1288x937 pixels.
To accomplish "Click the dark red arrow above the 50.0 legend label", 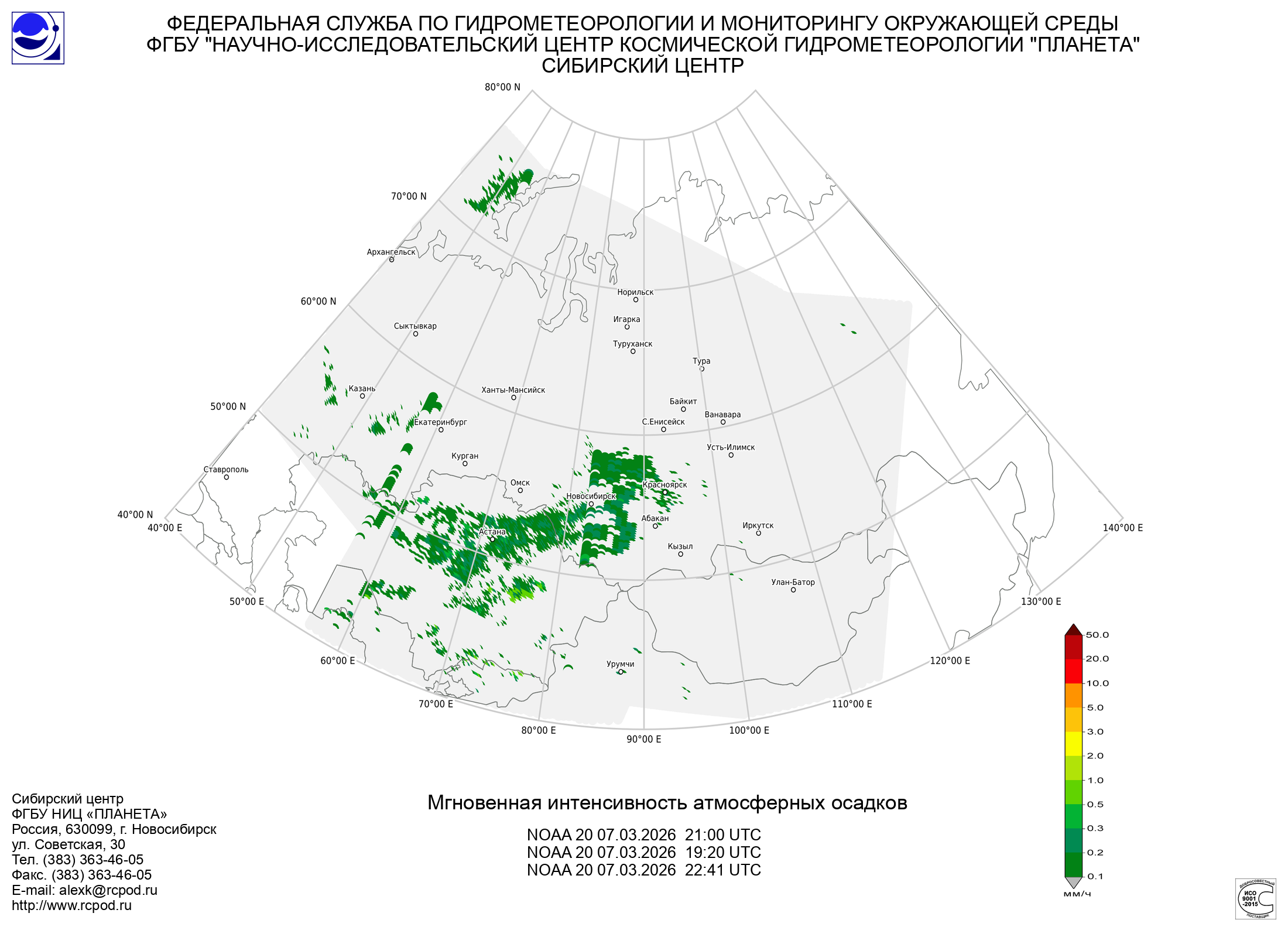I will coord(1073,630).
